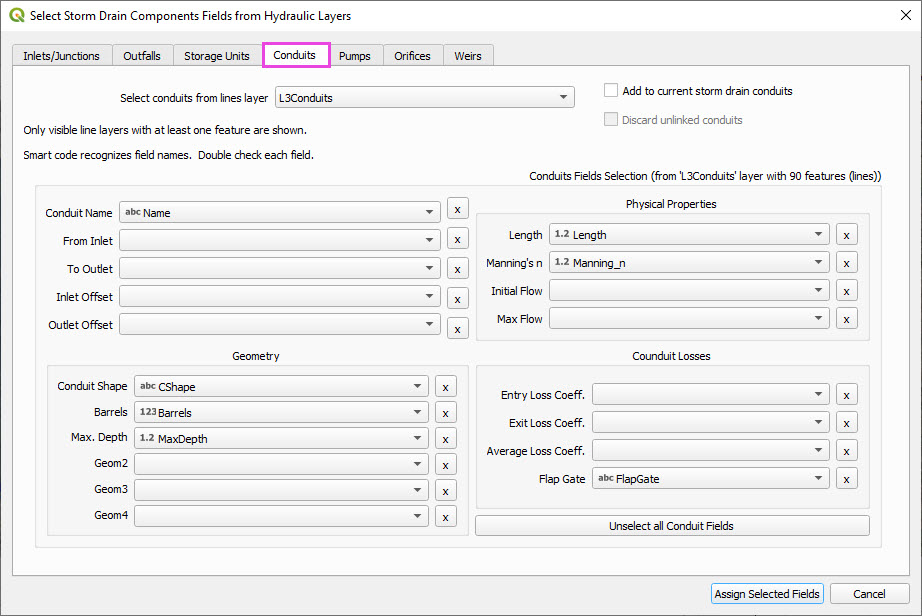Switch to the Inlets/Junctions tab

[x=62, y=56]
